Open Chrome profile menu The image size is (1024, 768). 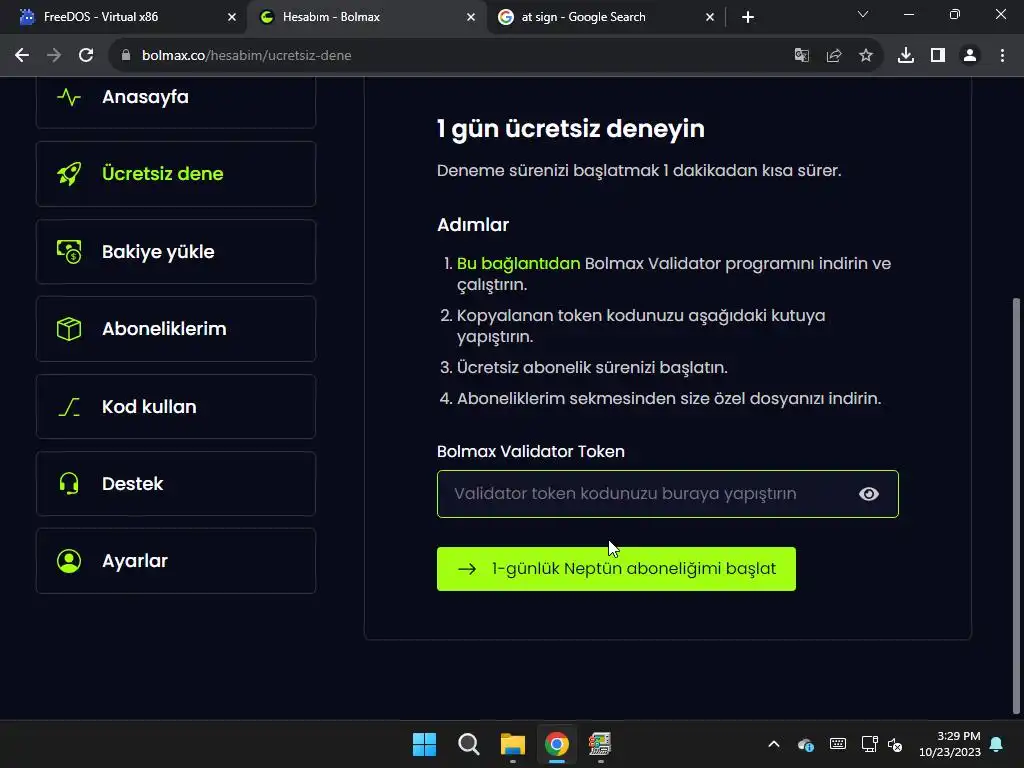(x=970, y=56)
